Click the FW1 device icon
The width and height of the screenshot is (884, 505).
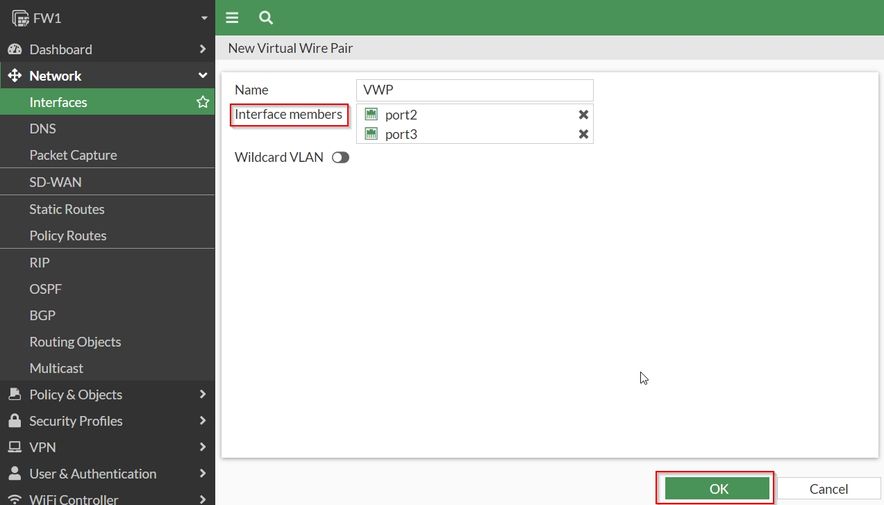pyautogui.click(x=20, y=19)
